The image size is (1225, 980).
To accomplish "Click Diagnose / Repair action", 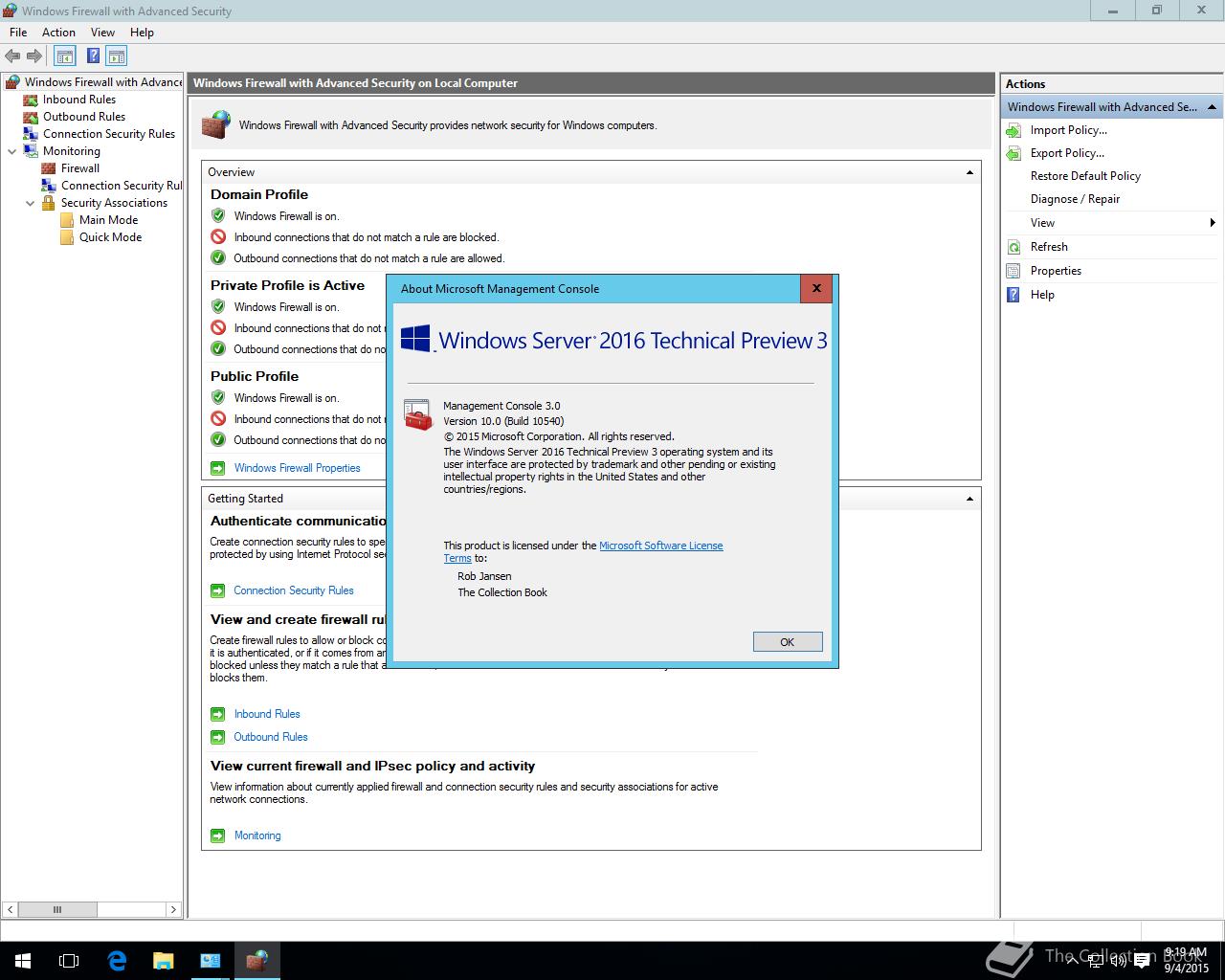I will tap(1075, 199).
